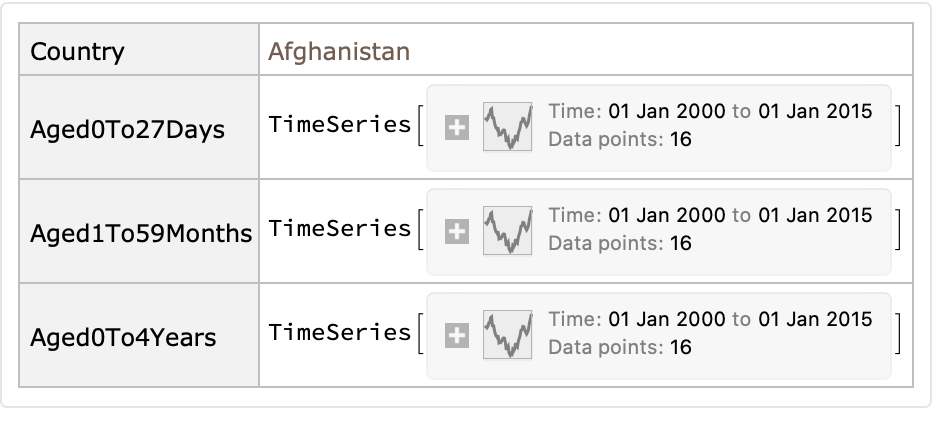Click the Aged1To59Months sparkline plot icon
The width and height of the screenshot is (934, 440).
pos(508,231)
